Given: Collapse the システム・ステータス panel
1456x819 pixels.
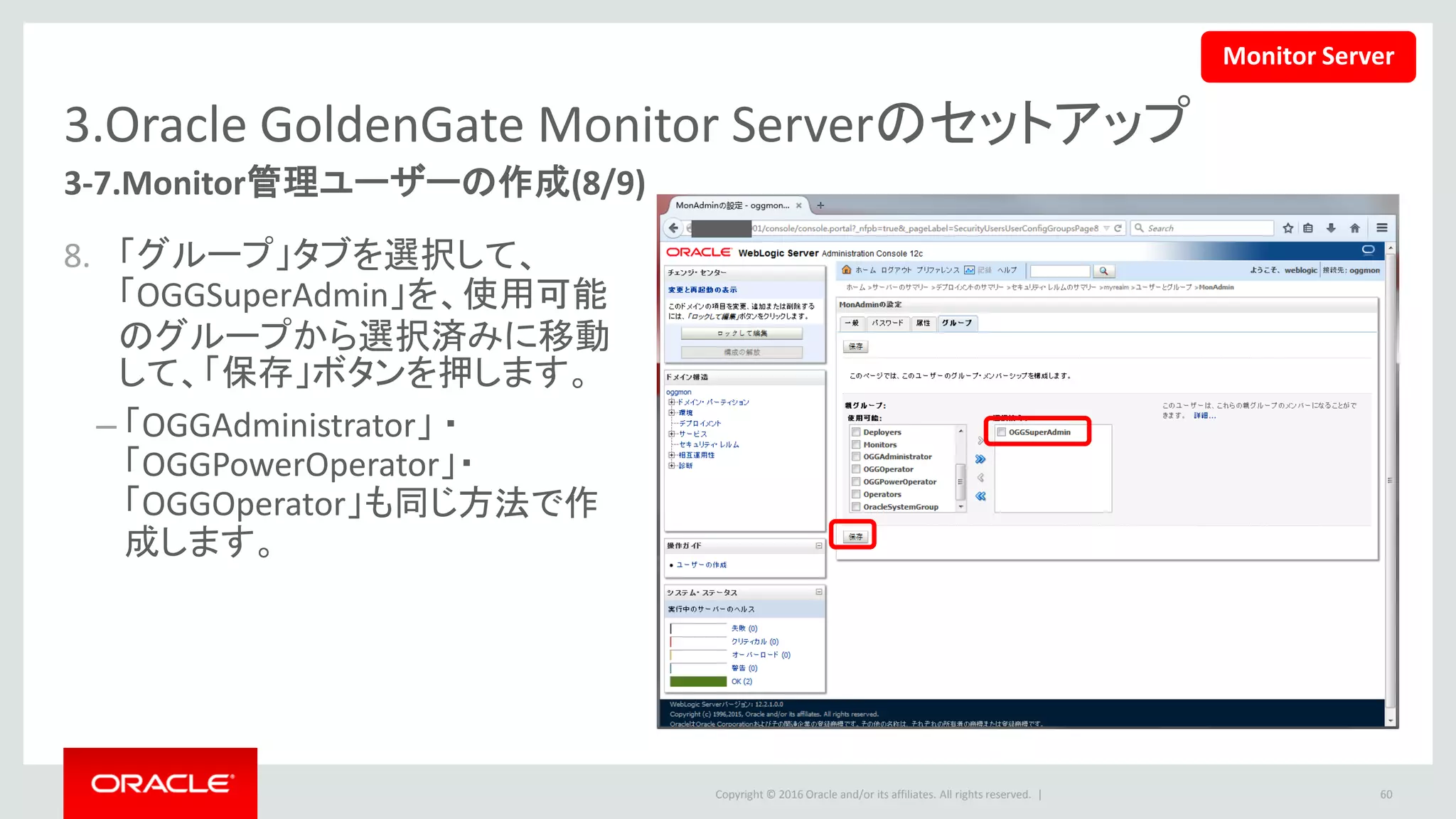Looking at the screenshot, I should (x=819, y=592).
